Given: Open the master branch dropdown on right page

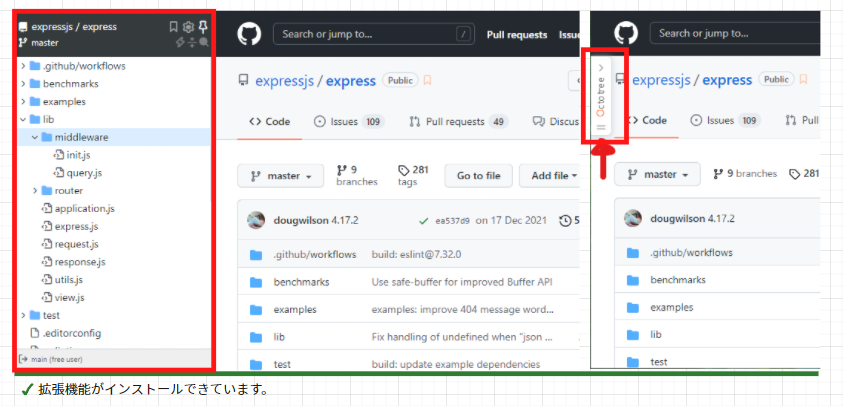Looking at the screenshot, I should 658,174.
